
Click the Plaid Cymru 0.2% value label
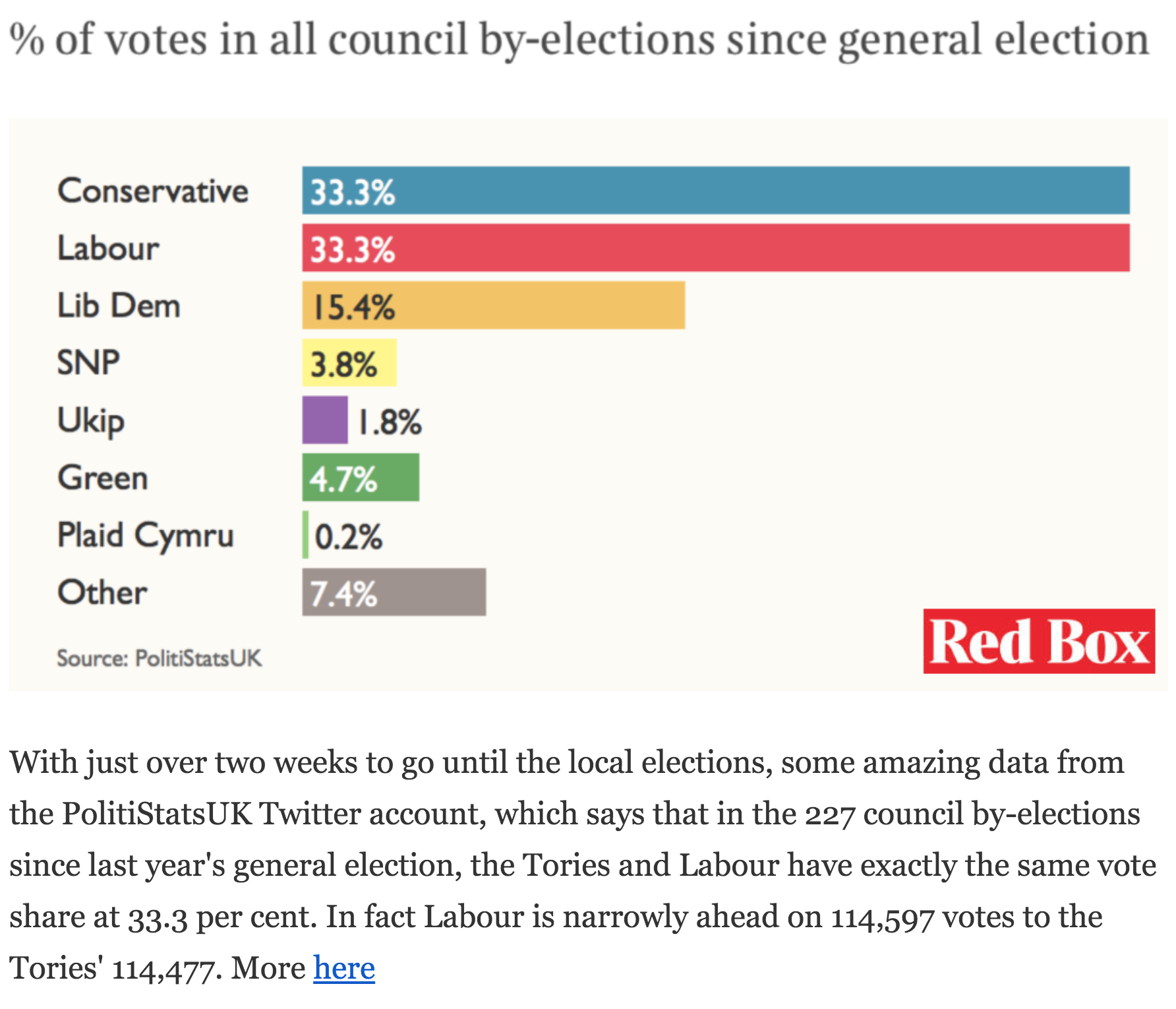pyautogui.click(x=348, y=537)
